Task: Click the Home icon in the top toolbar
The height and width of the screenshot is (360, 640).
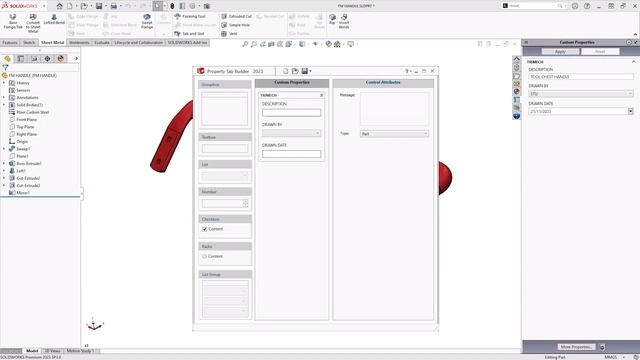Action: tap(60, 6)
